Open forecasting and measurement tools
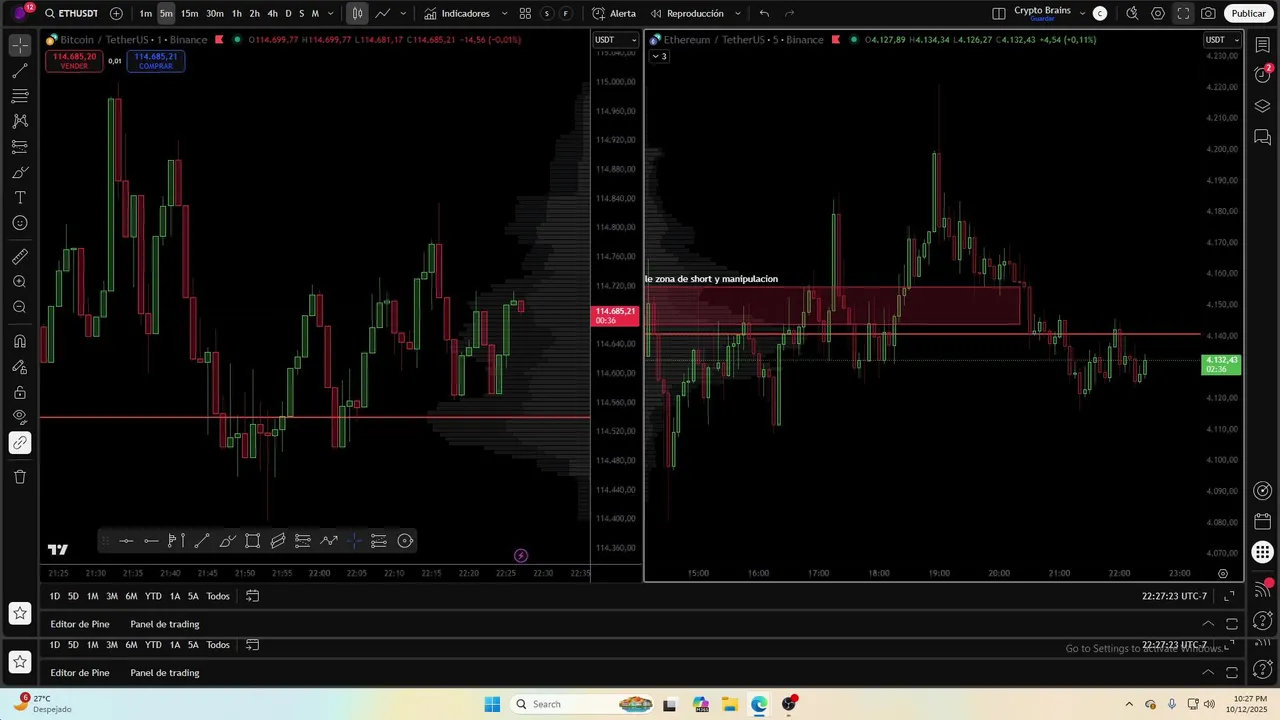 19,147
